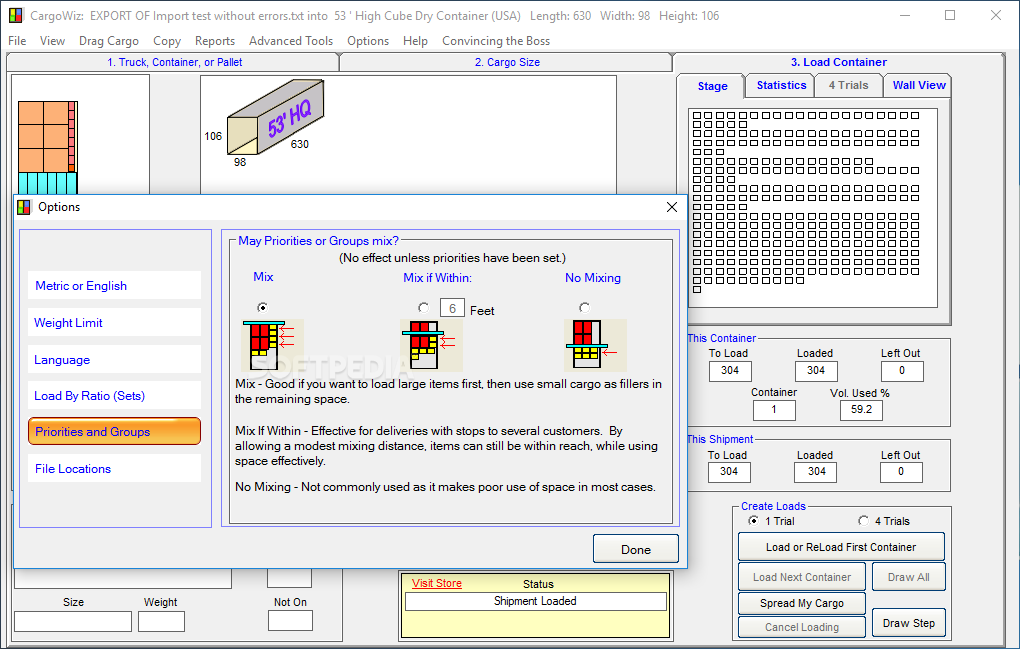The height and width of the screenshot is (649, 1020).
Task: Open File Locations options
Action: click(114, 468)
